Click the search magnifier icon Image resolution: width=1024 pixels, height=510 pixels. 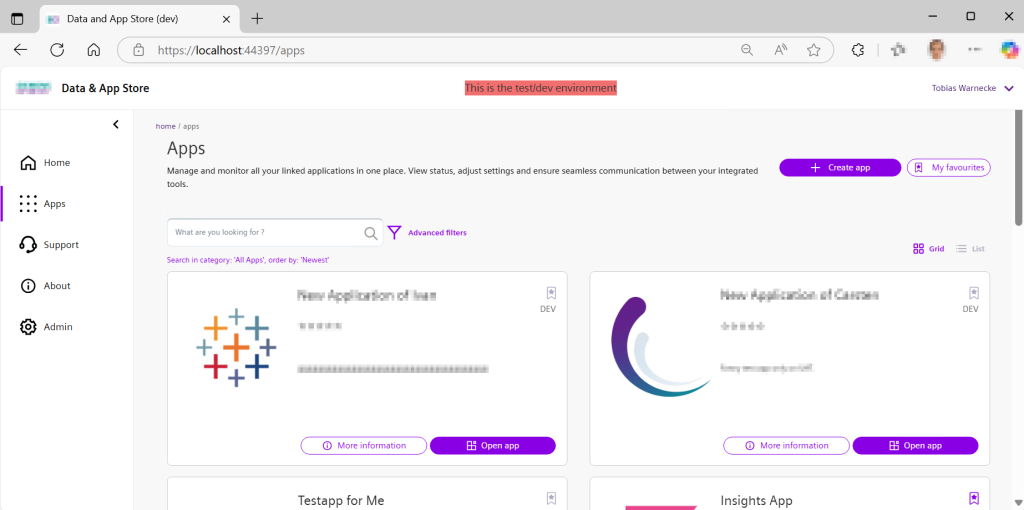click(x=371, y=233)
